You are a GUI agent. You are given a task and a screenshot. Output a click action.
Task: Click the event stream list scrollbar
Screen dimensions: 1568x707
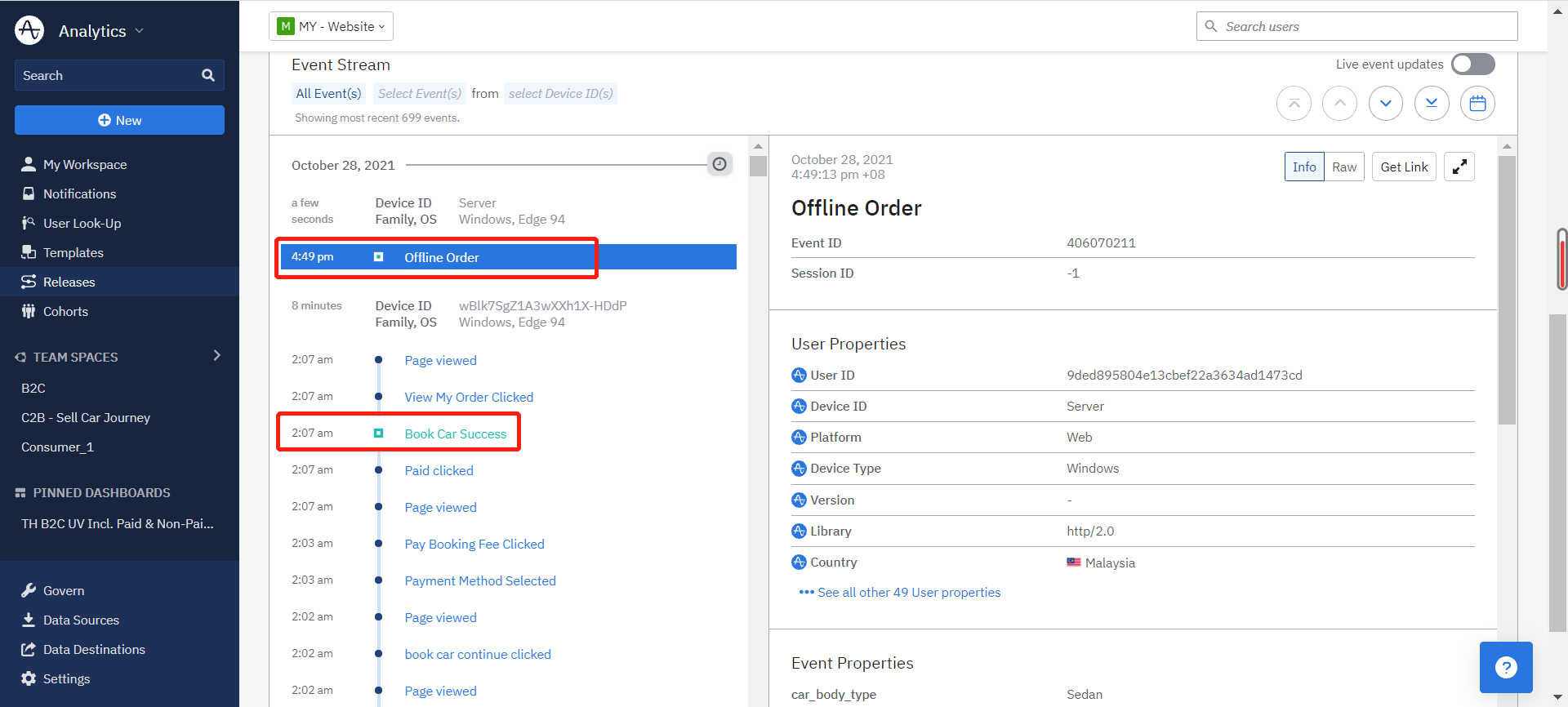[758, 167]
